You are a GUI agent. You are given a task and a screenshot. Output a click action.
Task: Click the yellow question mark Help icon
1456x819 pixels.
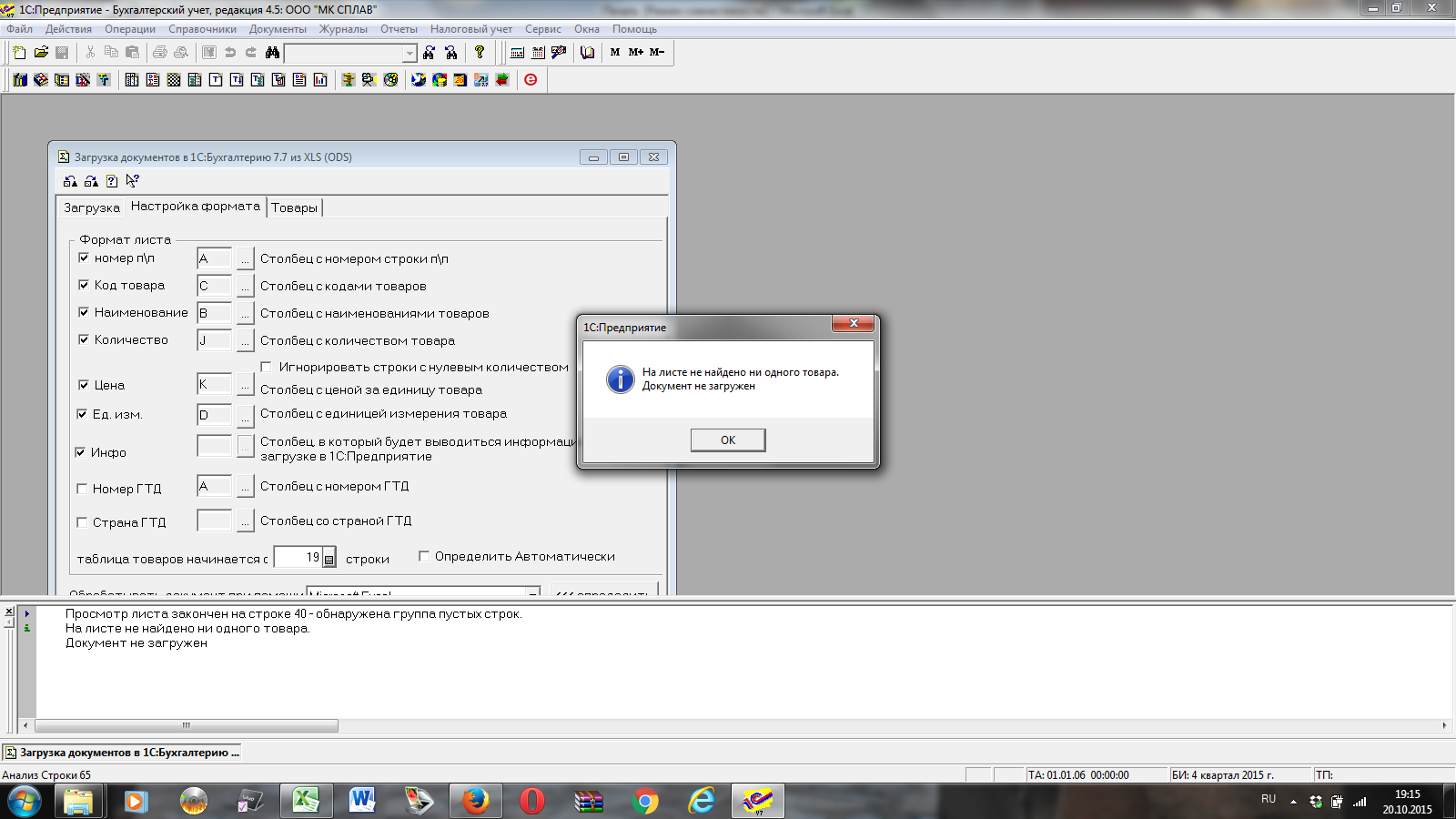(480, 53)
